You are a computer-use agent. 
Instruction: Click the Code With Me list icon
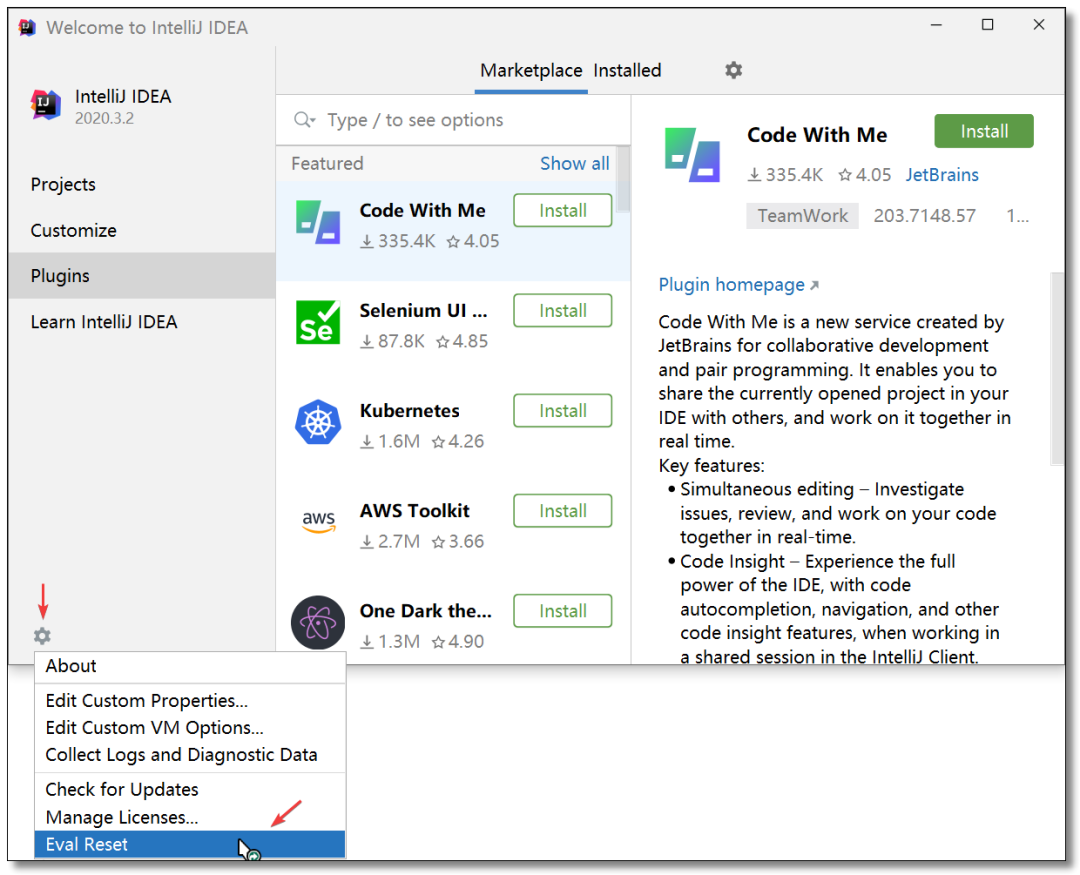pos(318,223)
